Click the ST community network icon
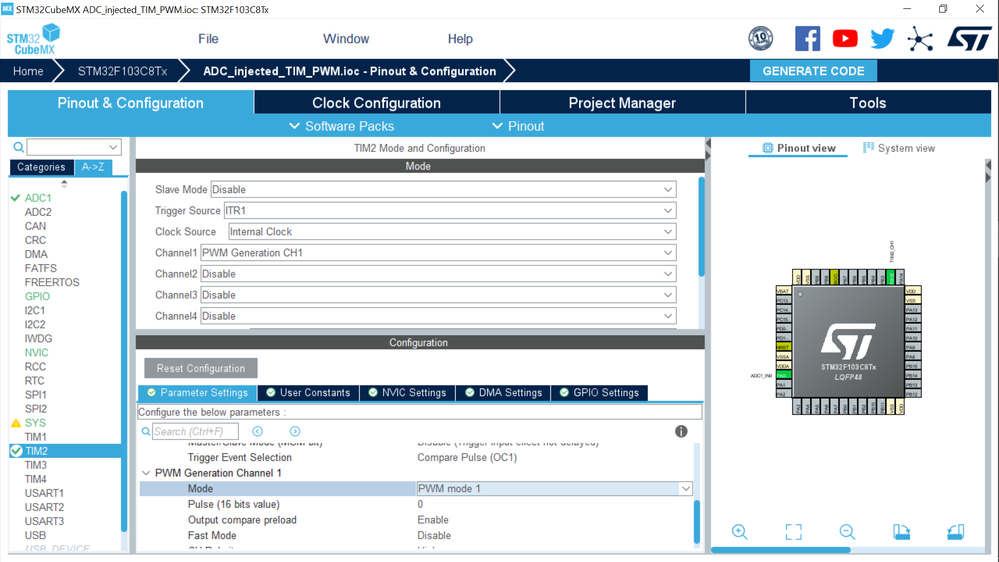The width and height of the screenshot is (999, 562). 920,39
